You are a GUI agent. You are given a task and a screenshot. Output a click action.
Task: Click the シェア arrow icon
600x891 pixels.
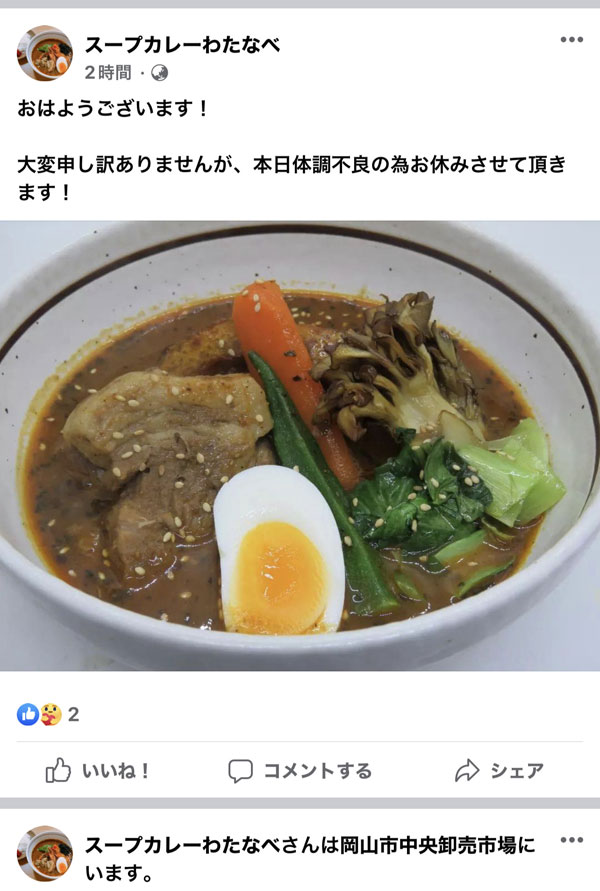click(x=467, y=771)
